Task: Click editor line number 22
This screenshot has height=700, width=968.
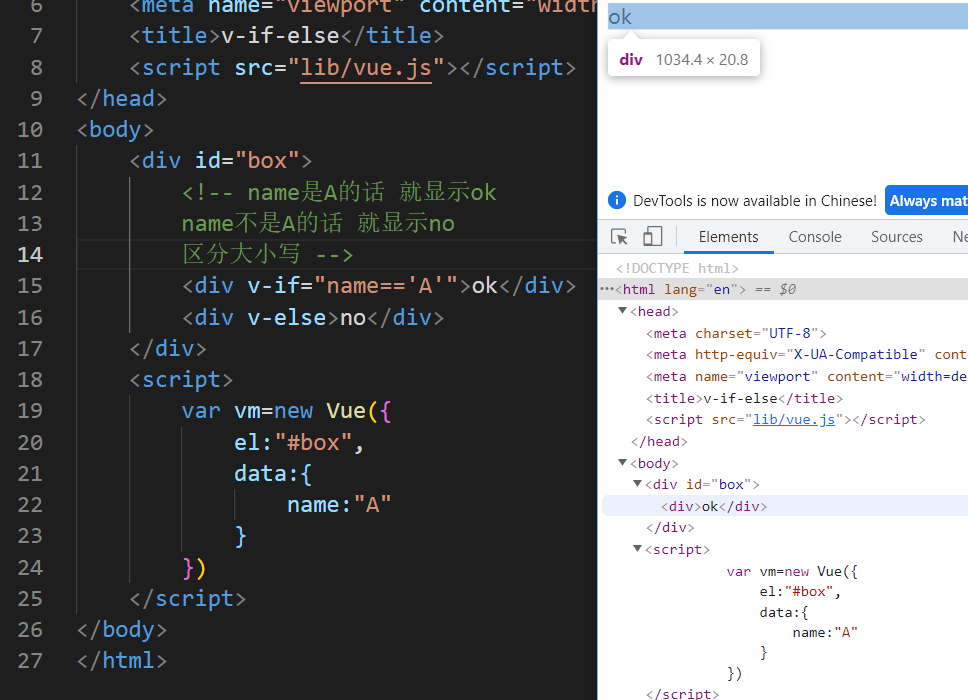Action: (x=30, y=505)
